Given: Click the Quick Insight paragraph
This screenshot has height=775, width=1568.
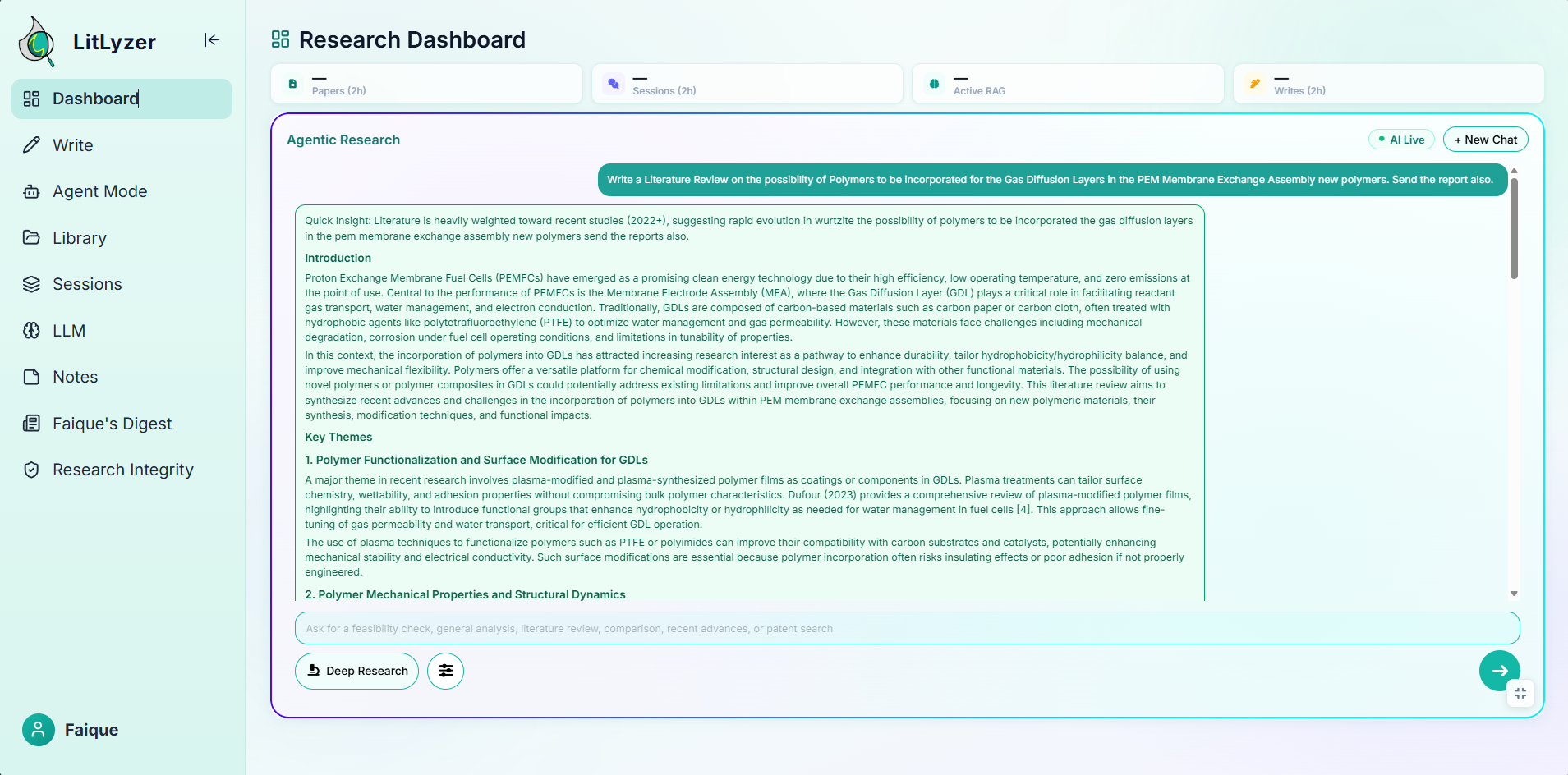Looking at the screenshot, I should coord(749,228).
